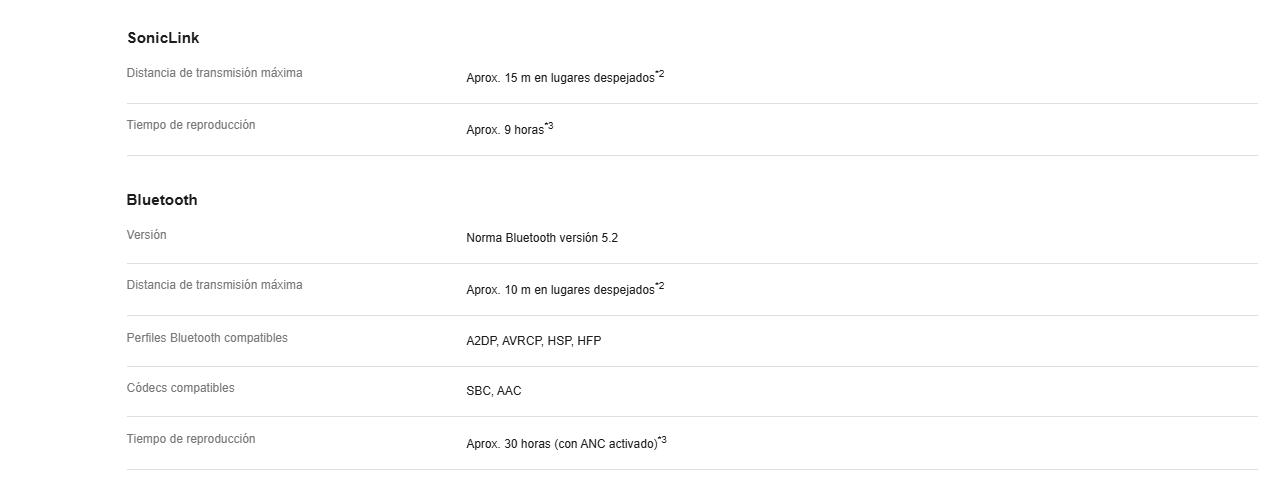Screen dimensions: 1269x491
Task: Click the 'Aprox. 15 m en lugares despejados' value
Action: point(560,77)
